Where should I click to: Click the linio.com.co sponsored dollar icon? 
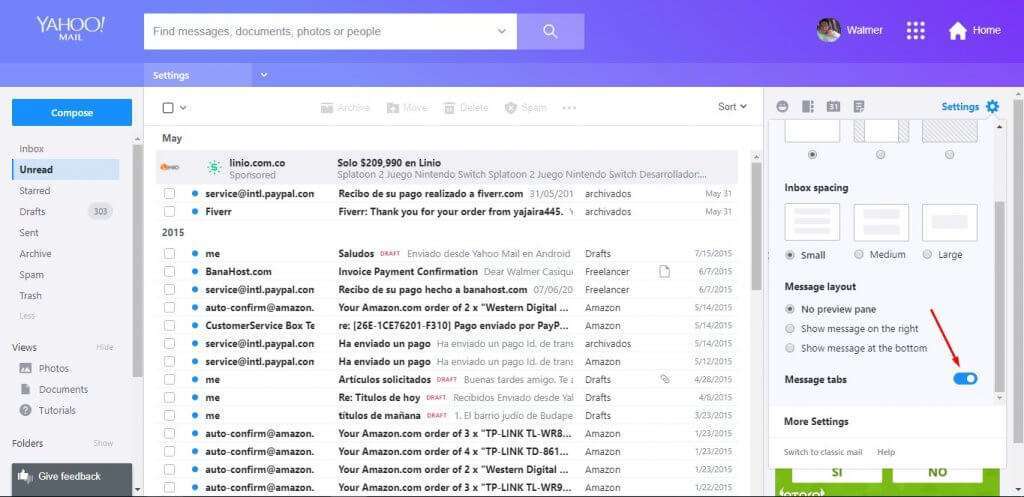click(214, 168)
